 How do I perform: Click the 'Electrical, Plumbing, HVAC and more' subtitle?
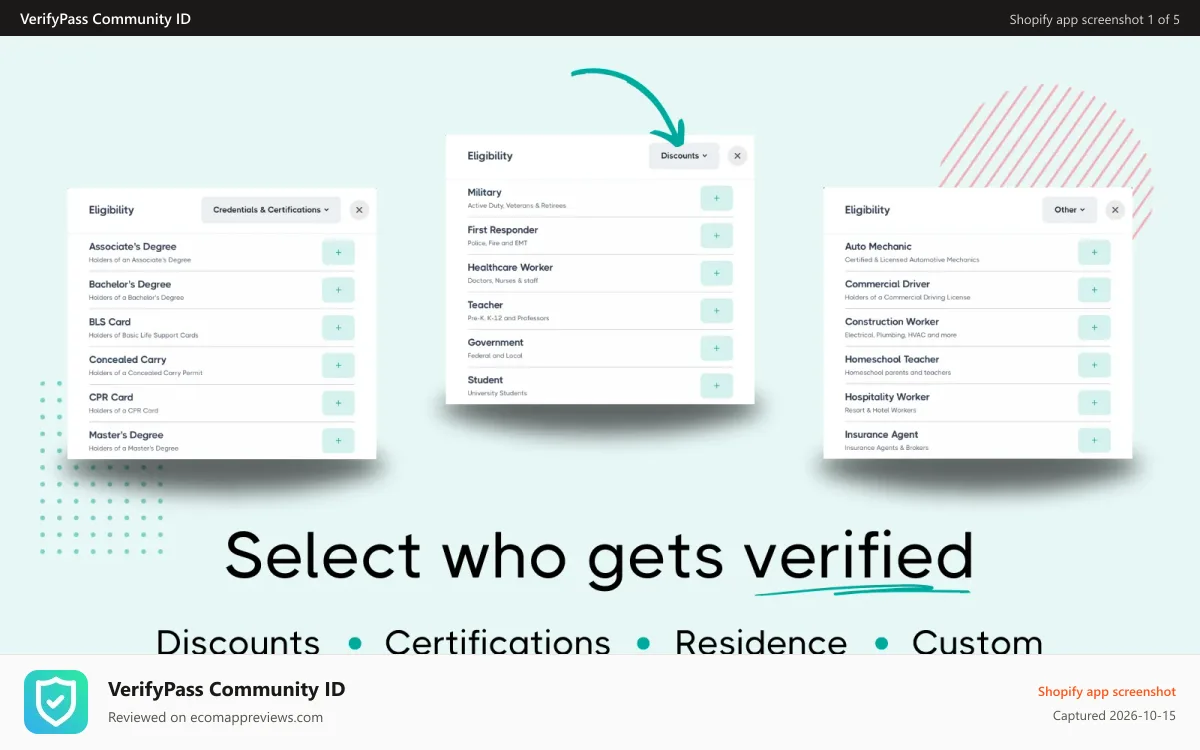pyautogui.click(x=900, y=335)
